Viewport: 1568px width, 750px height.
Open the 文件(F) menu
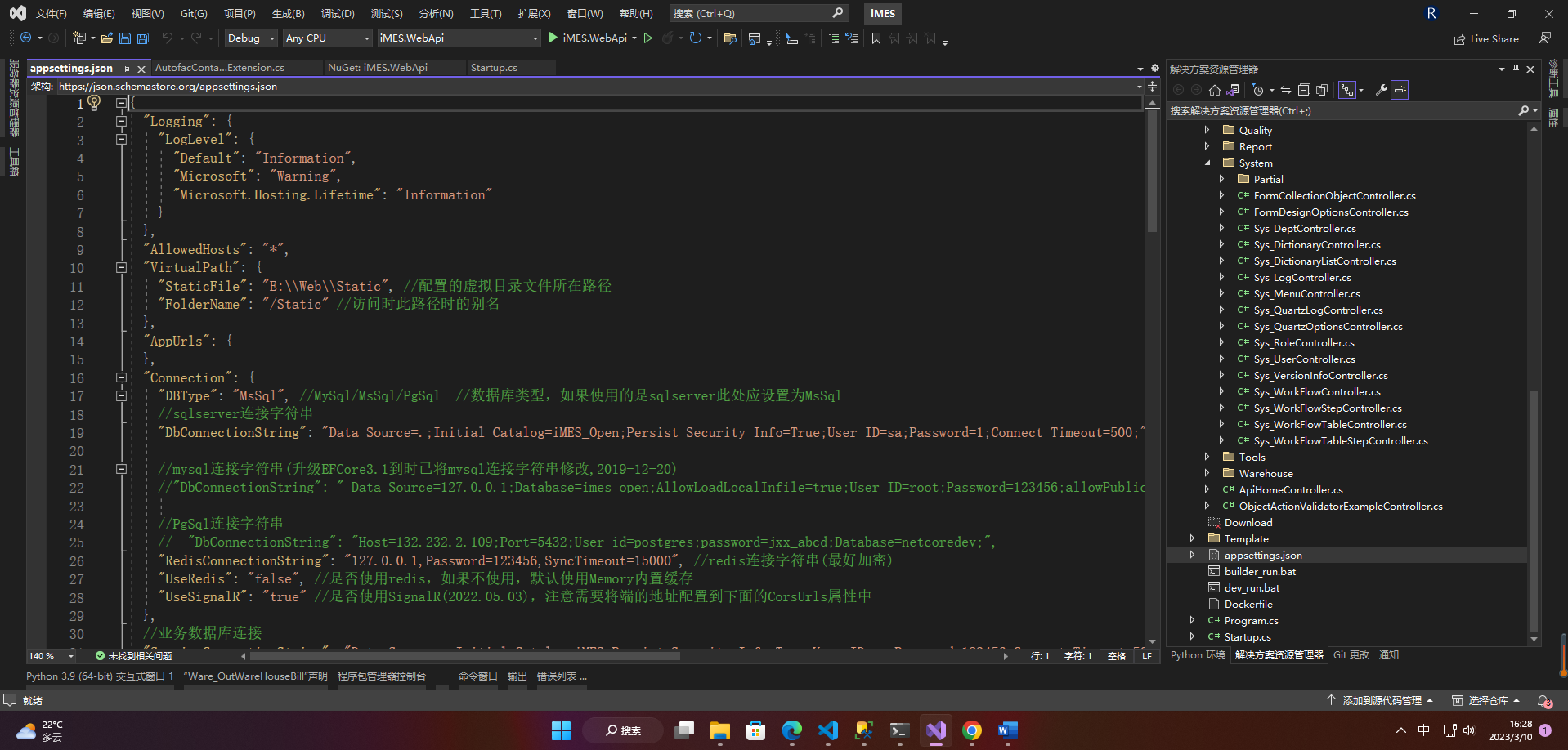pos(51,13)
